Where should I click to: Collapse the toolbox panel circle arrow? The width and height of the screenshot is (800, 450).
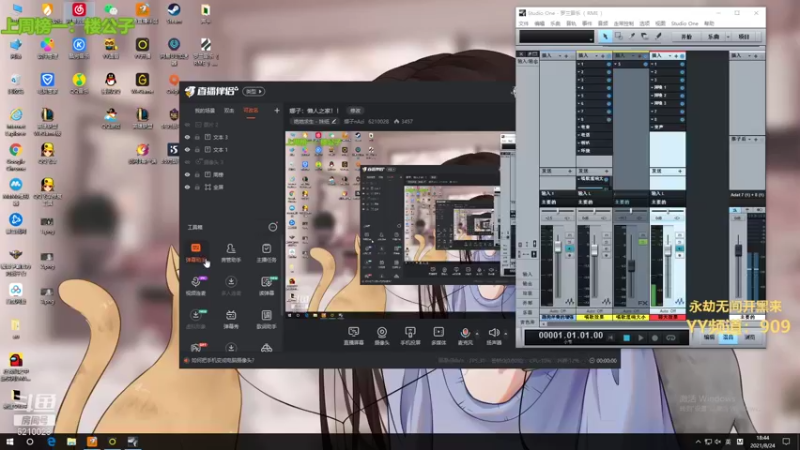click(x=272, y=227)
